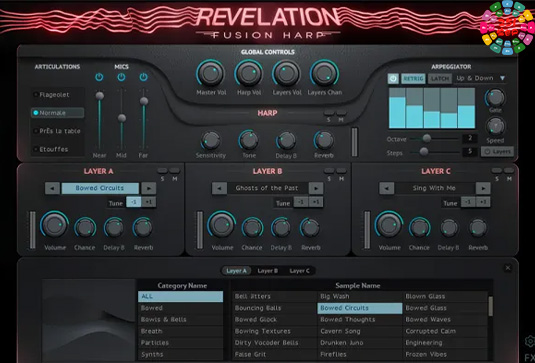Adjust the Near mic fader

point(100,96)
